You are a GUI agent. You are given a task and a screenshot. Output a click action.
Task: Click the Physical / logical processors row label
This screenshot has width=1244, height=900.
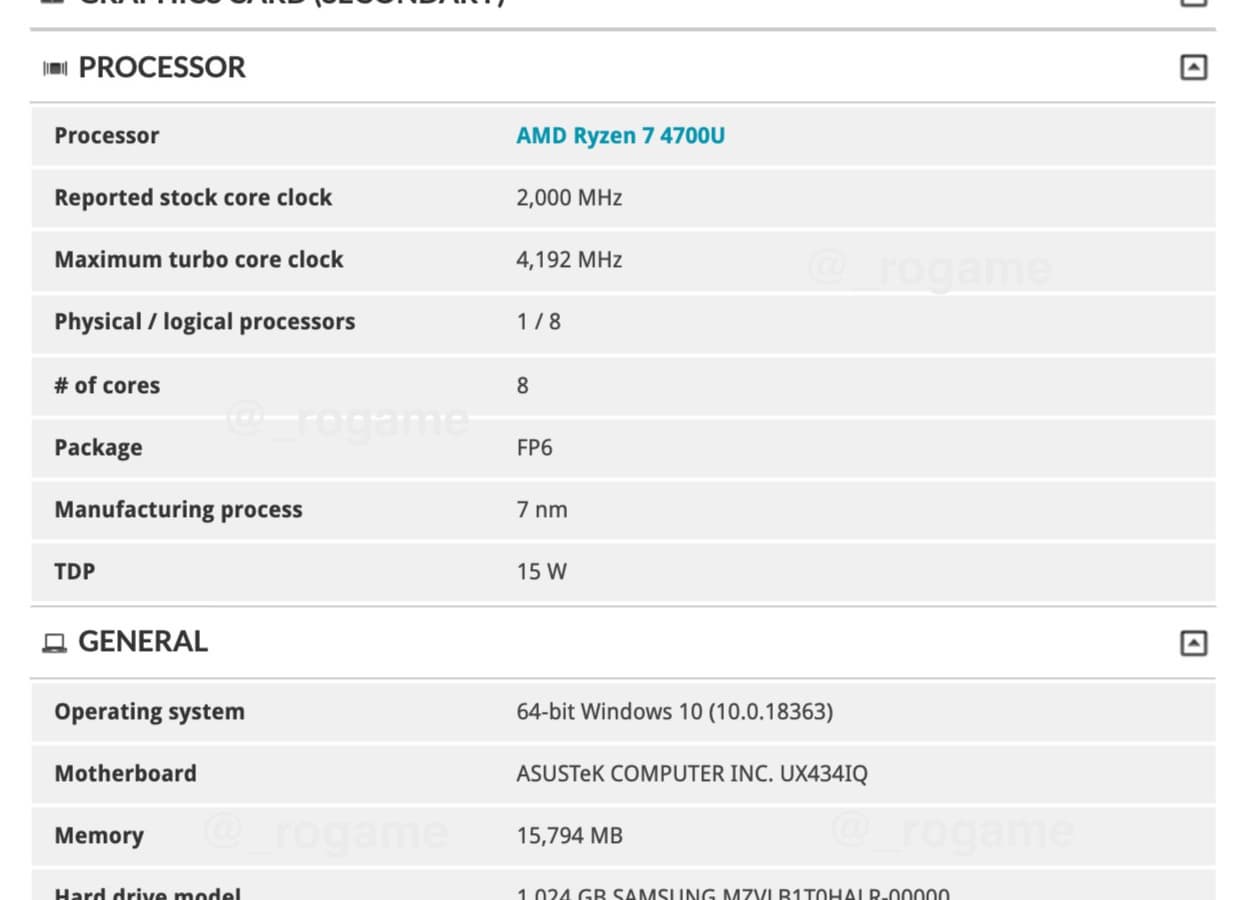point(205,322)
